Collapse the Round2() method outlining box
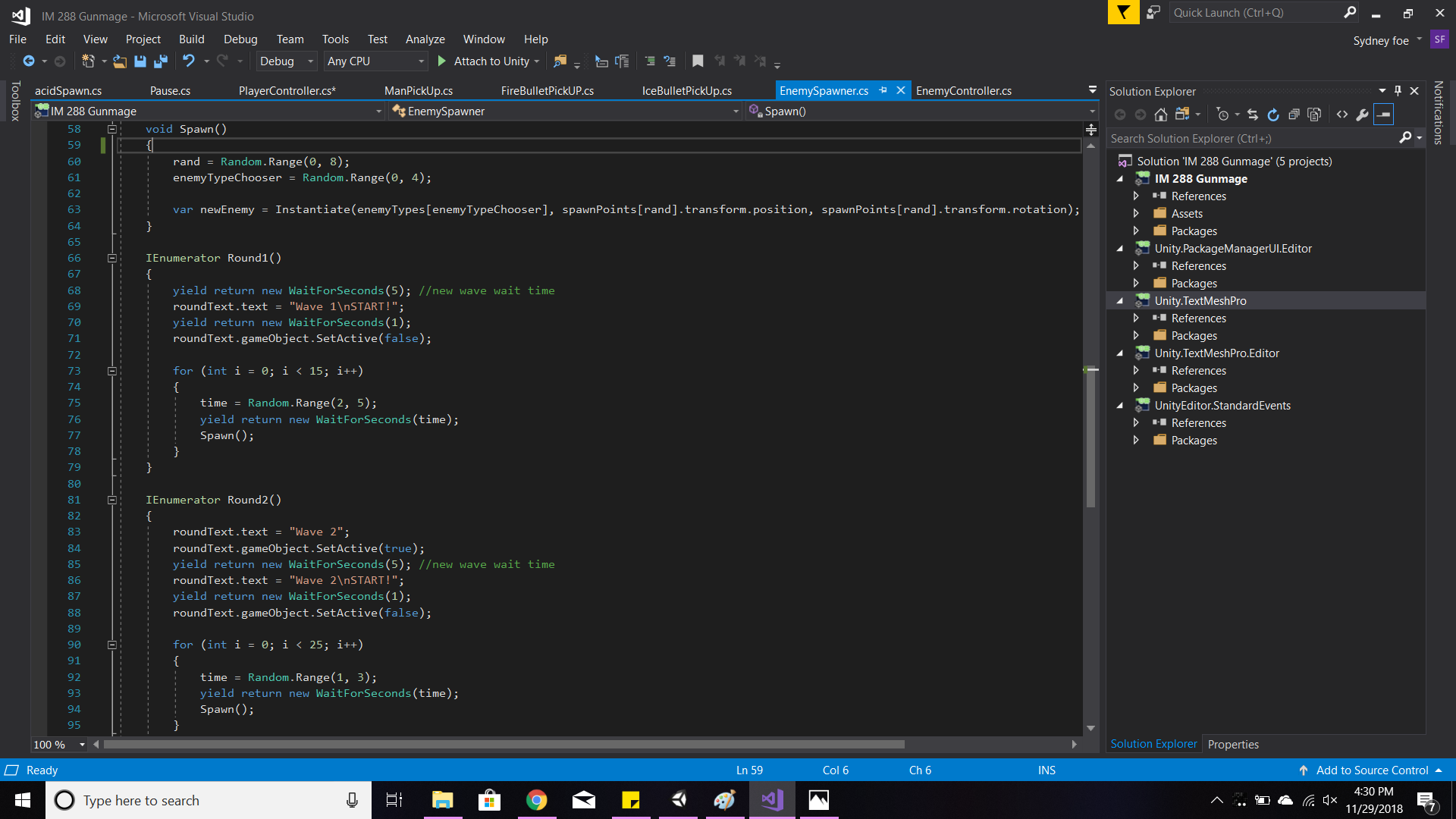Image resolution: width=1456 pixels, height=819 pixels. (111, 500)
